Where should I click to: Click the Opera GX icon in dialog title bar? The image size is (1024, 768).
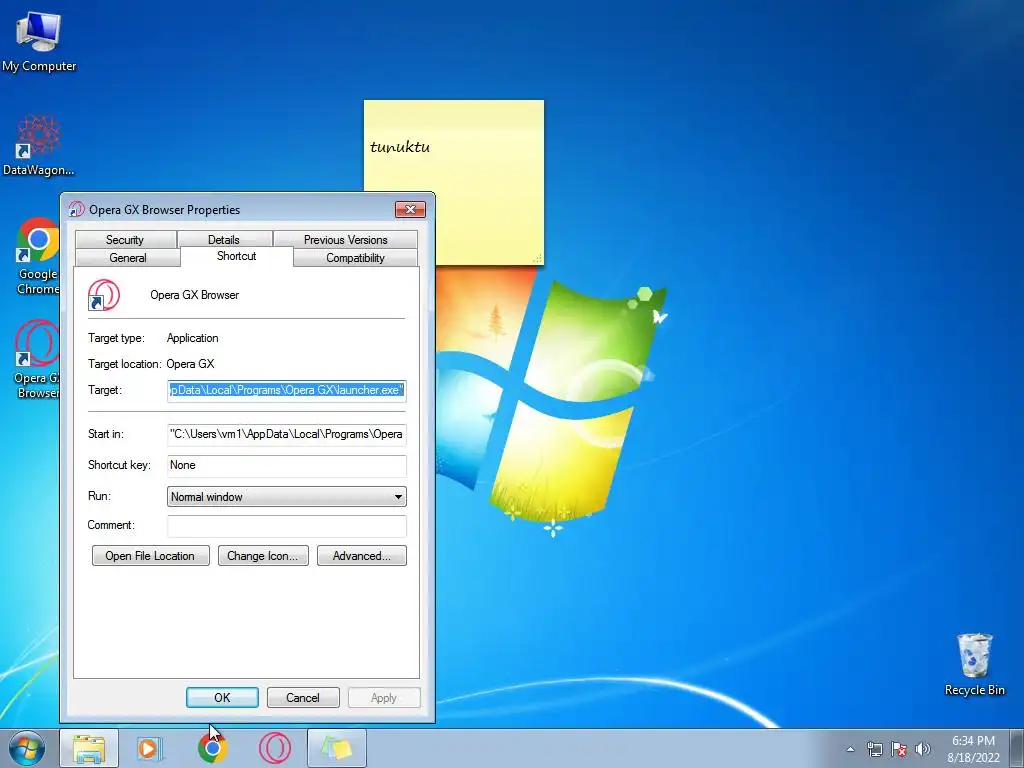76,210
